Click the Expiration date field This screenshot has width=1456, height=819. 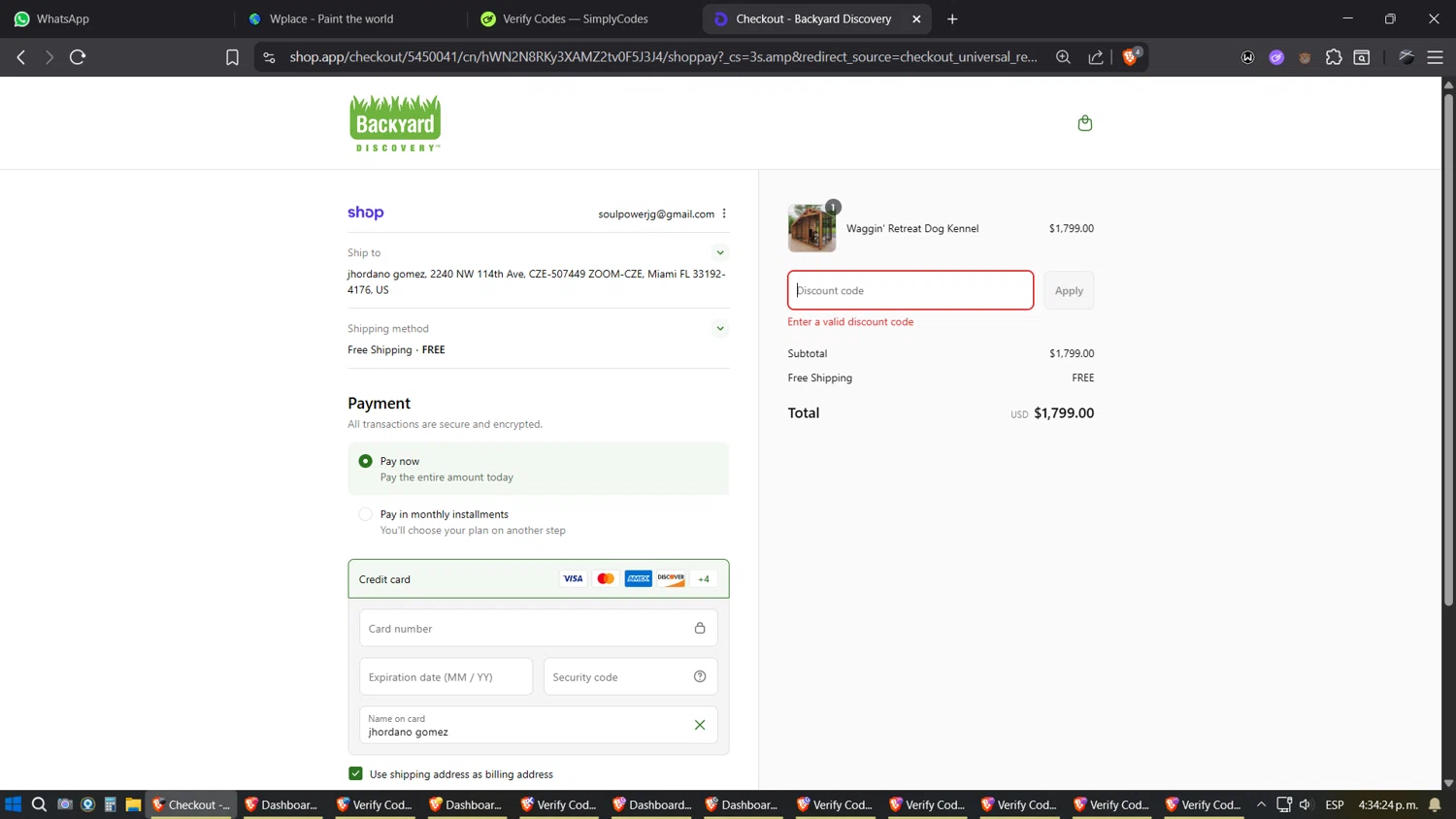pos(446,676)
